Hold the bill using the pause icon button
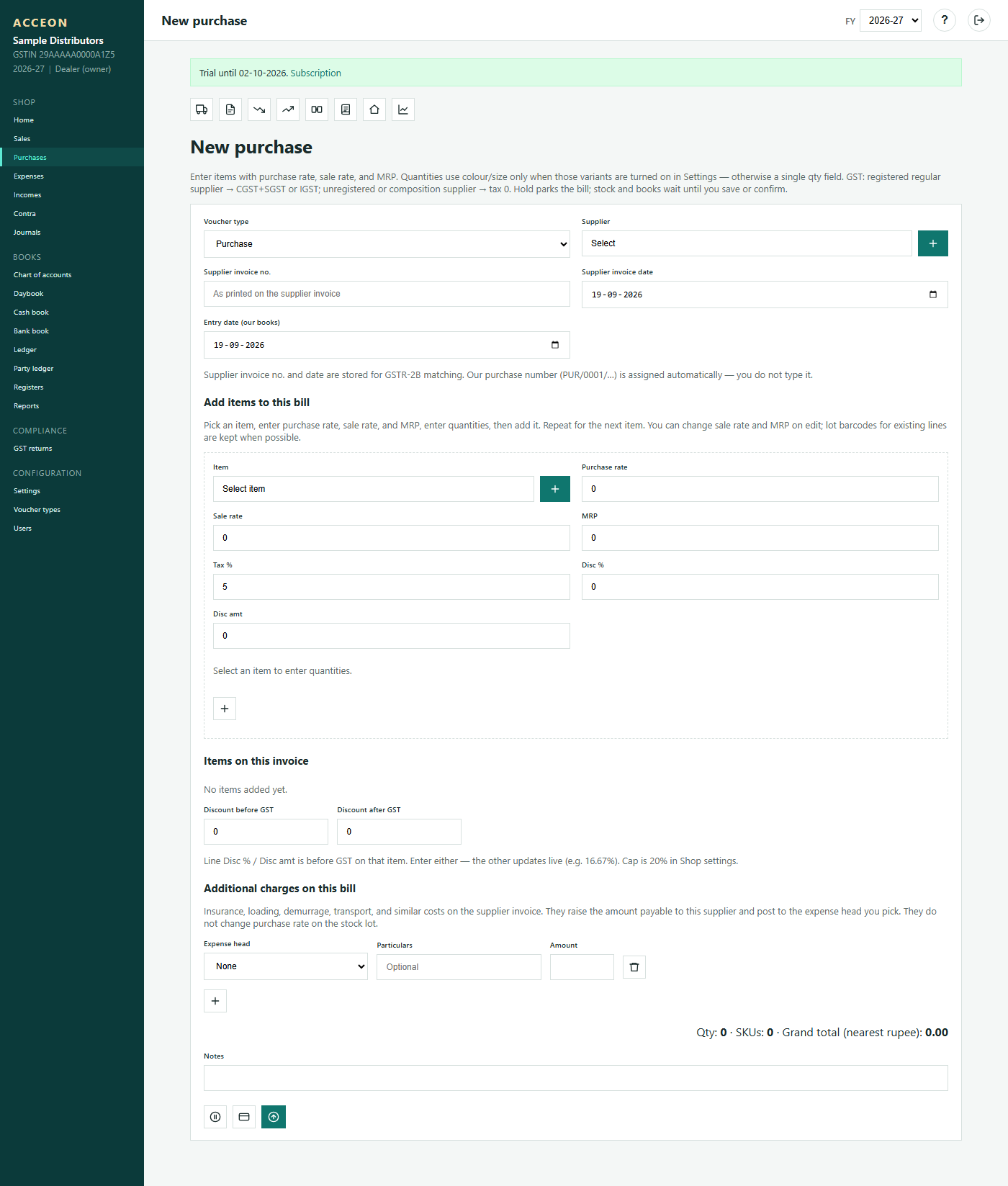1008x1186 pixels. pyautogui.click(x=215, y=1117)
